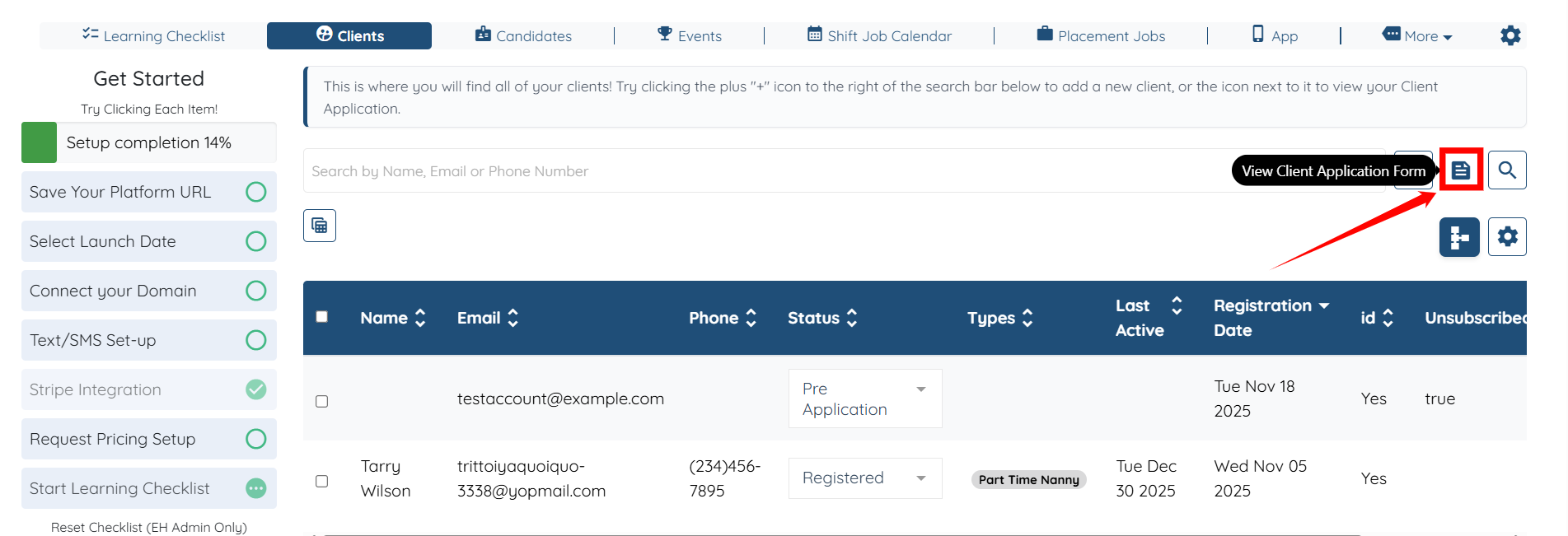
Task: Click the table settings gear button
Action: (x=1506, y=237)
